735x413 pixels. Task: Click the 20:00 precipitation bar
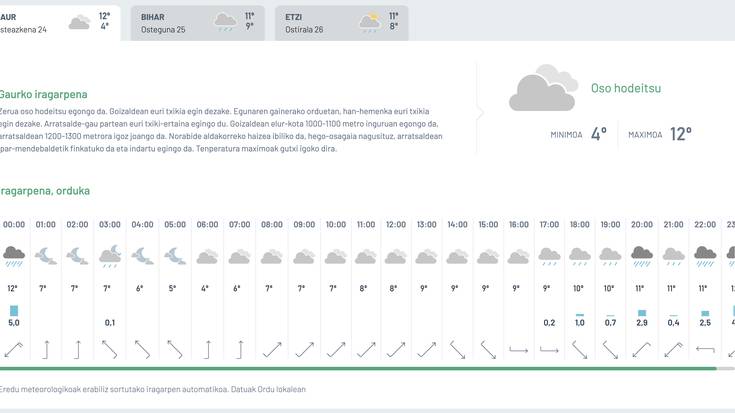pyautogui.click(x=642, y=313)
